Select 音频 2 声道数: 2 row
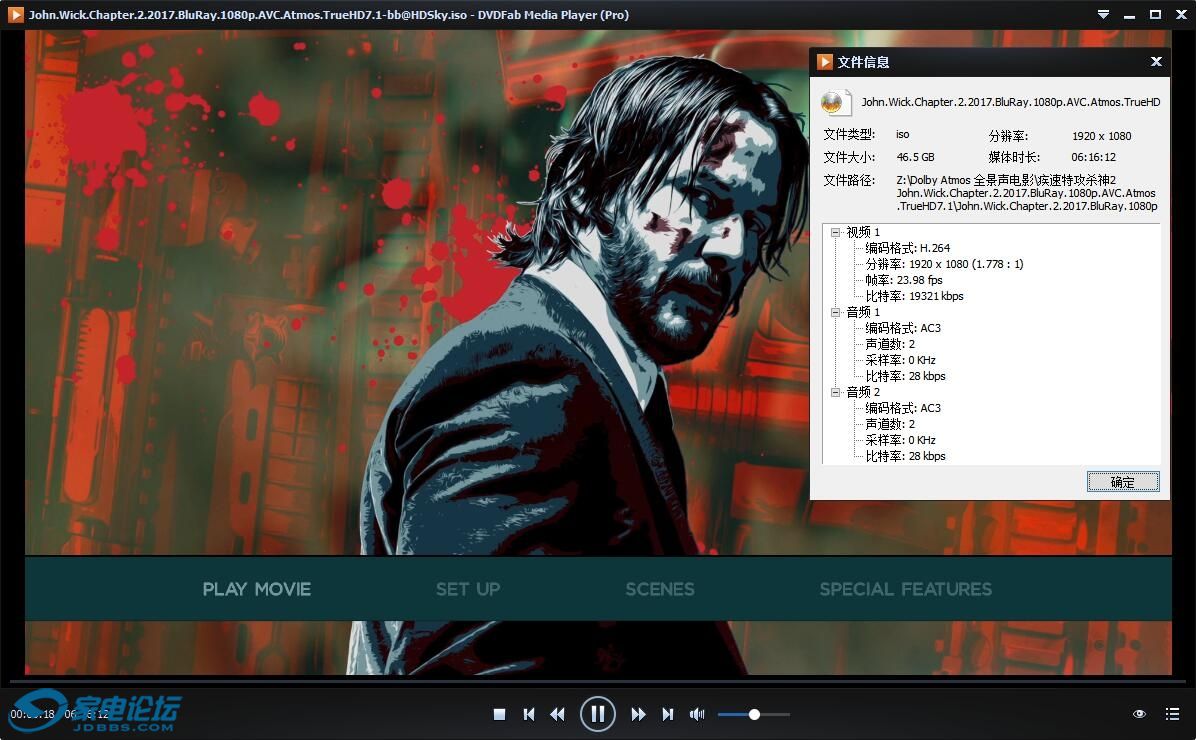 (x=889, y=424)
